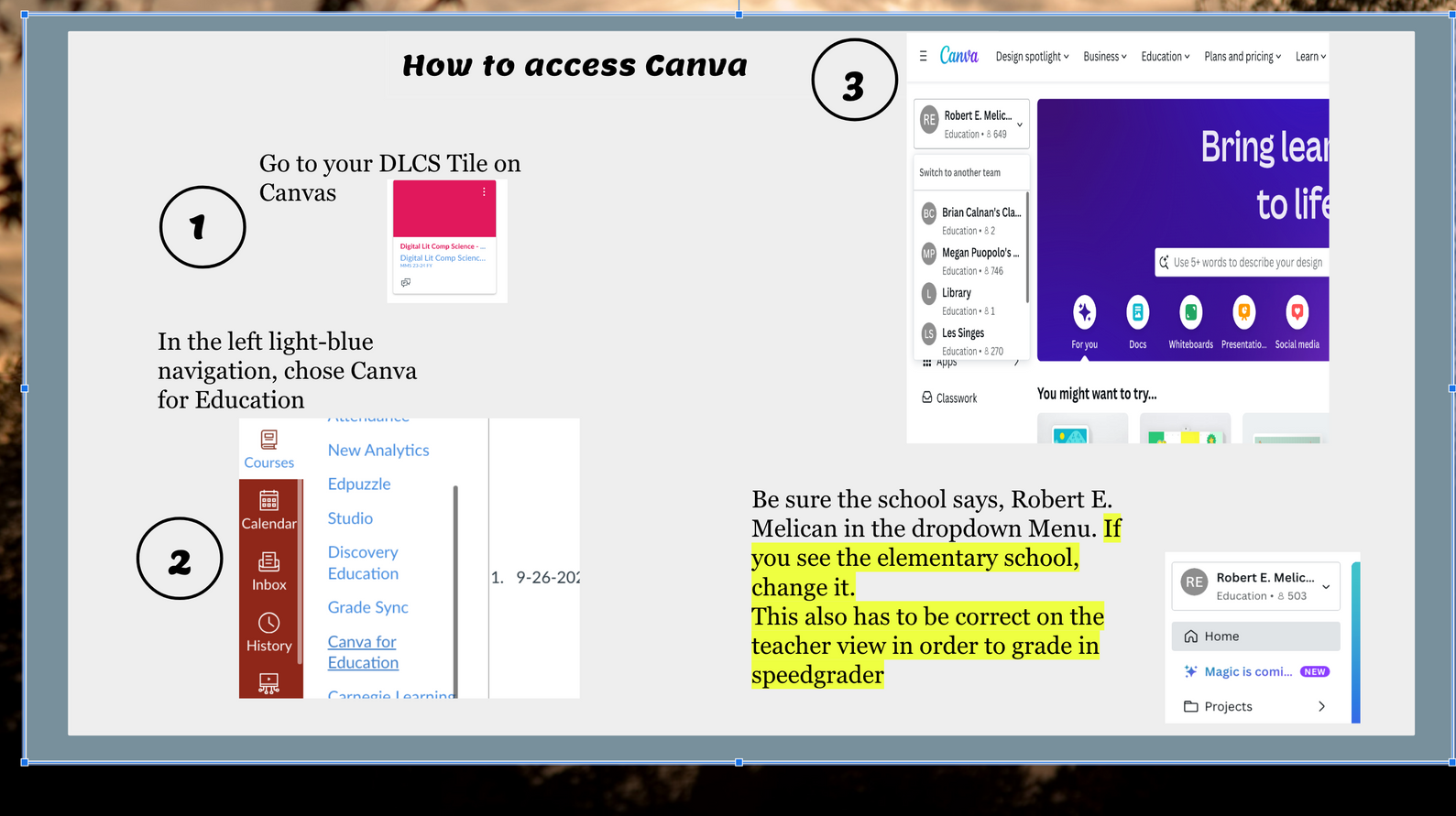The image size is (1456, 816).
Task: Open Grade Sync course link
Action: pyautogui.click(x=367, y=607)
